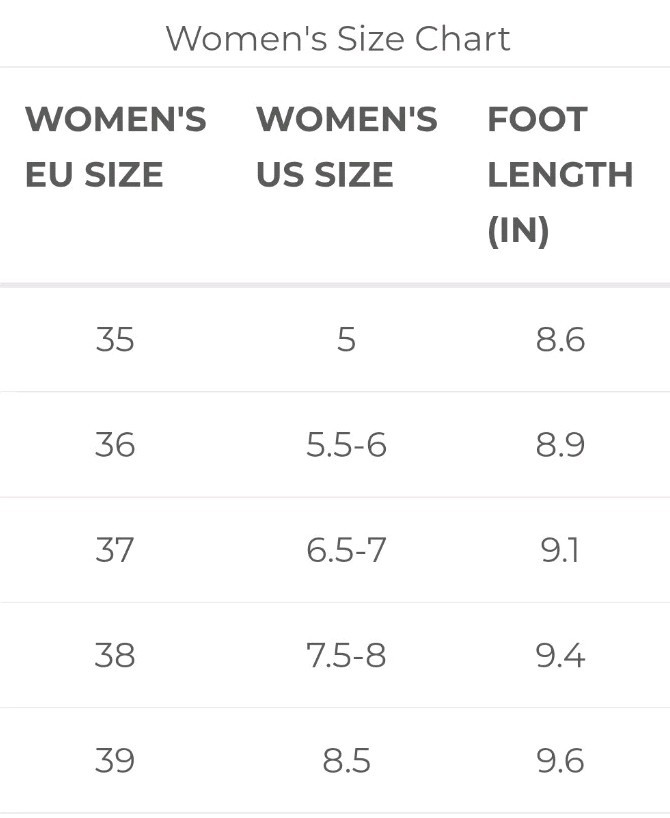This screenshot has height=818, width=670.
Task: Click the Foot Length (IN) column header
Action: click(559, 175)
